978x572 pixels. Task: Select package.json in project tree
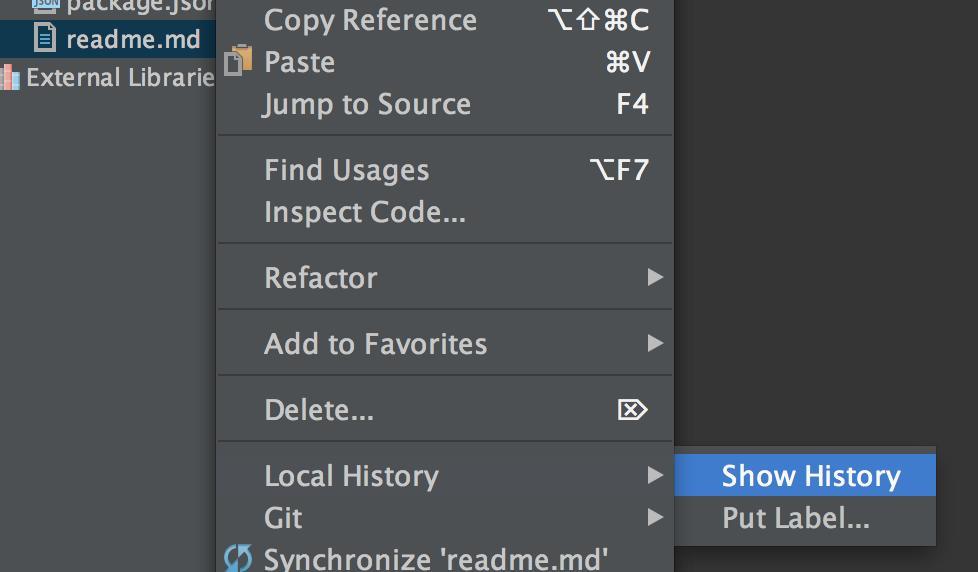[140, 6]
